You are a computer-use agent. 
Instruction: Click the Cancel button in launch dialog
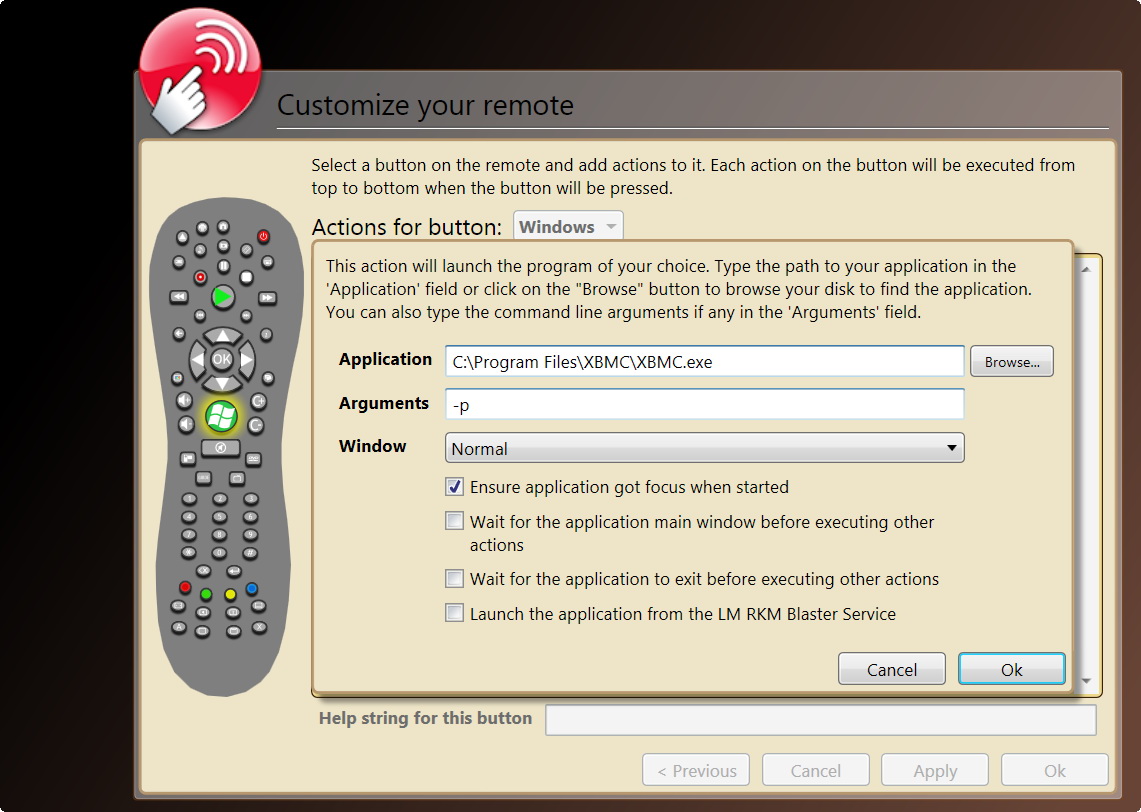click(x=891, y=669)
